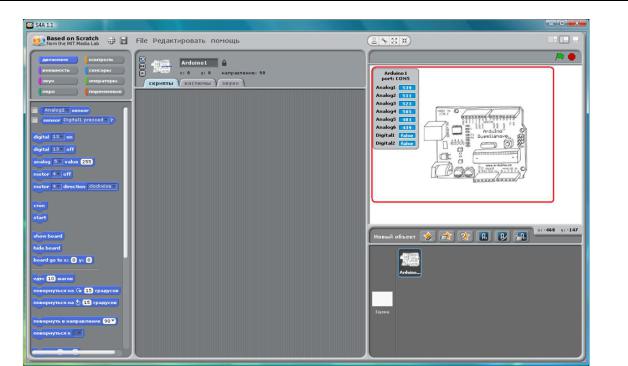Enter presentation mode icon

[576, 39]
